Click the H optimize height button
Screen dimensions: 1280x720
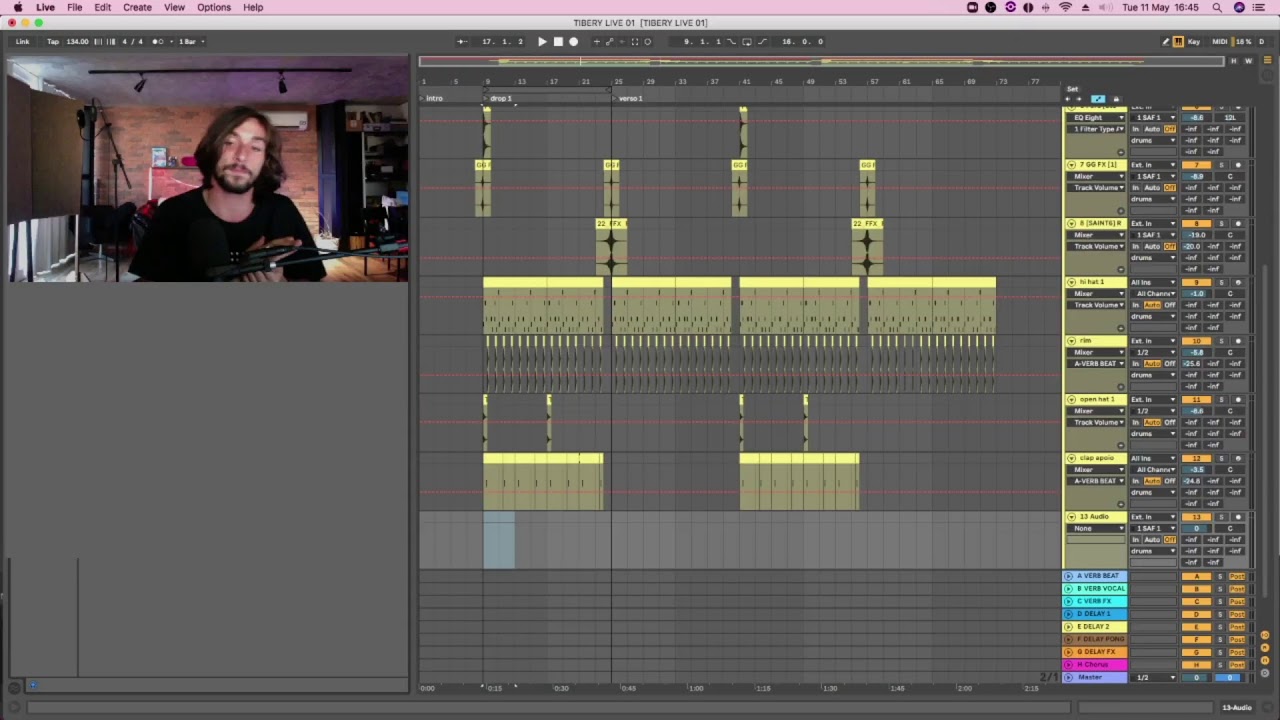tap(1234, 61)
